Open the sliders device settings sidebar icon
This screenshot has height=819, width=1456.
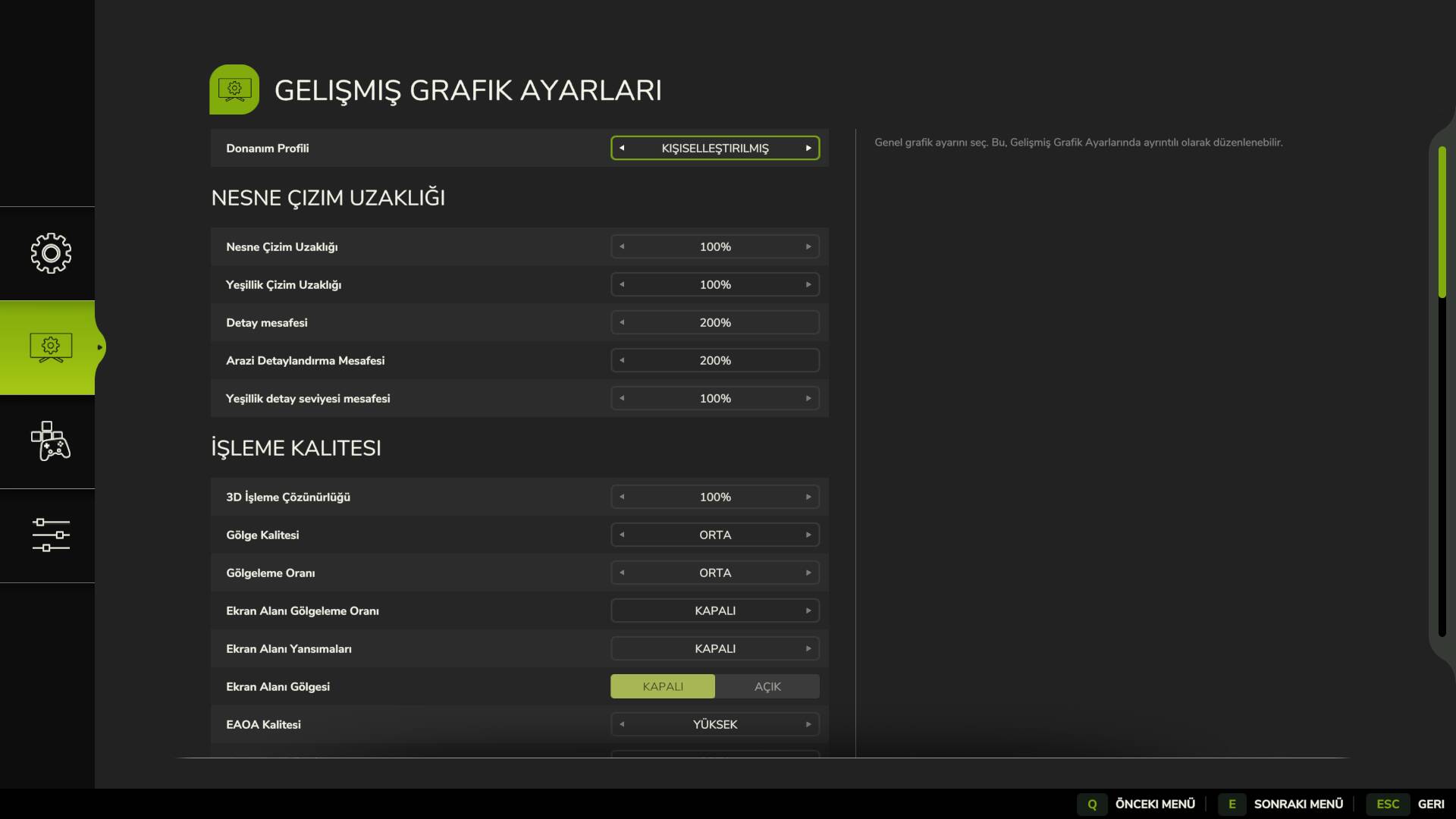(x=51, y=535)
